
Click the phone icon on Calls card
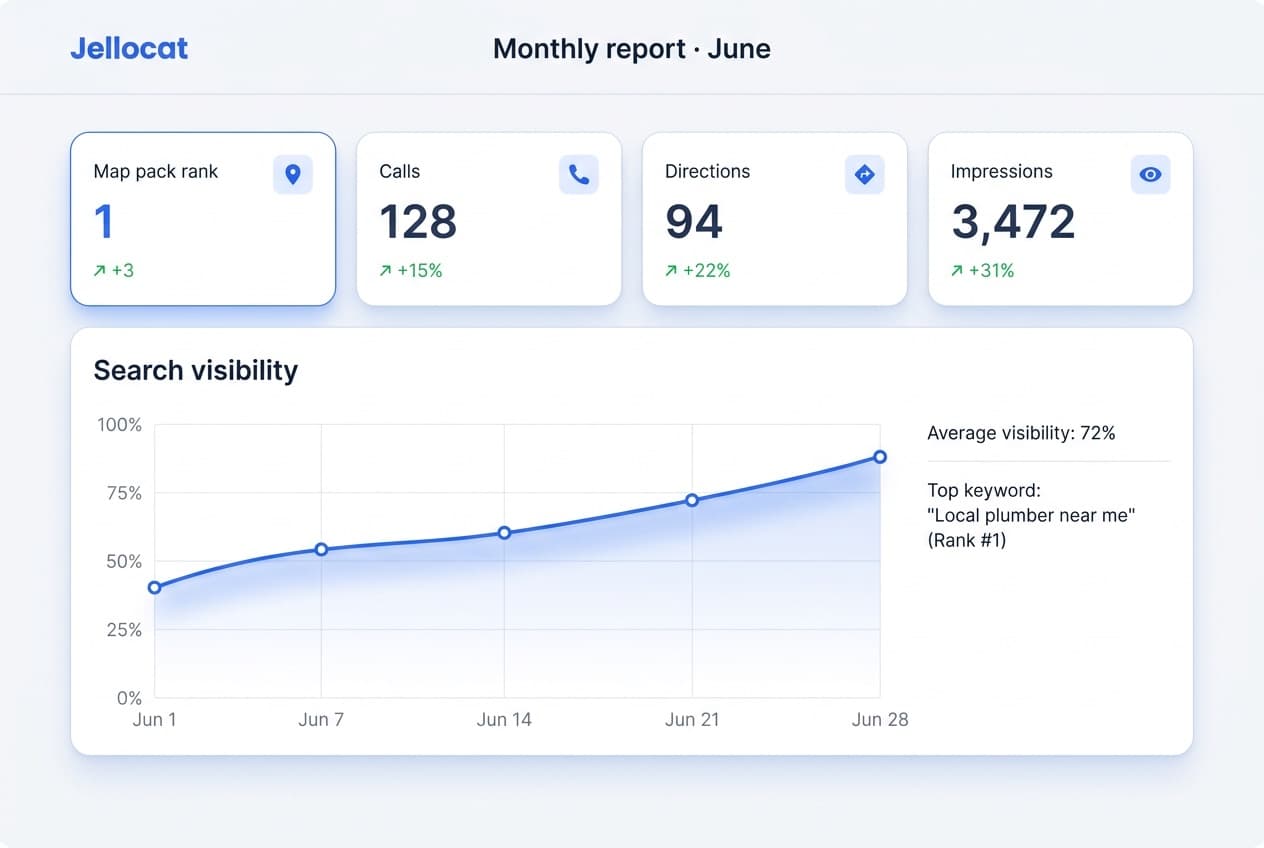pos(579,174)
